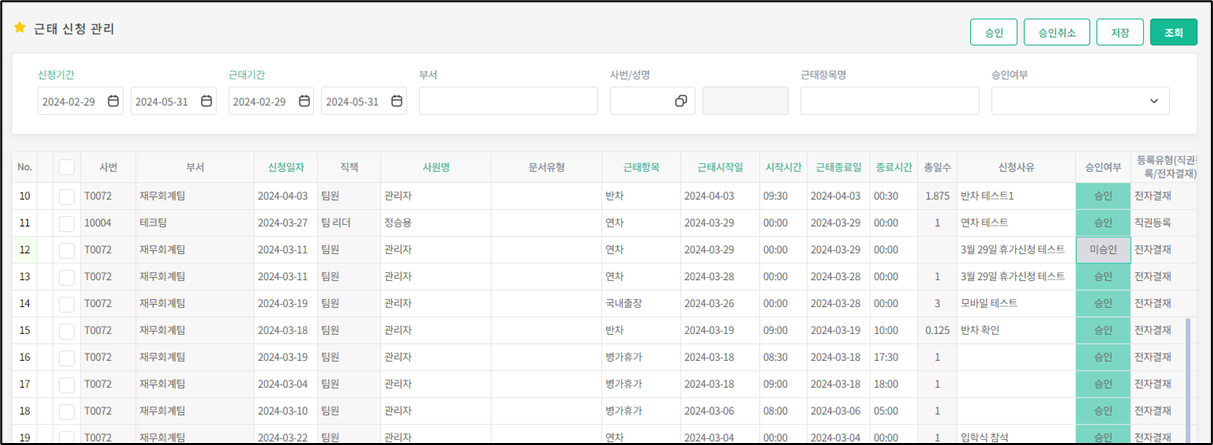This screenshot has width=1213, height=445.
Task: Click the yellow star favorite icon
Action: tap(20, 28)
